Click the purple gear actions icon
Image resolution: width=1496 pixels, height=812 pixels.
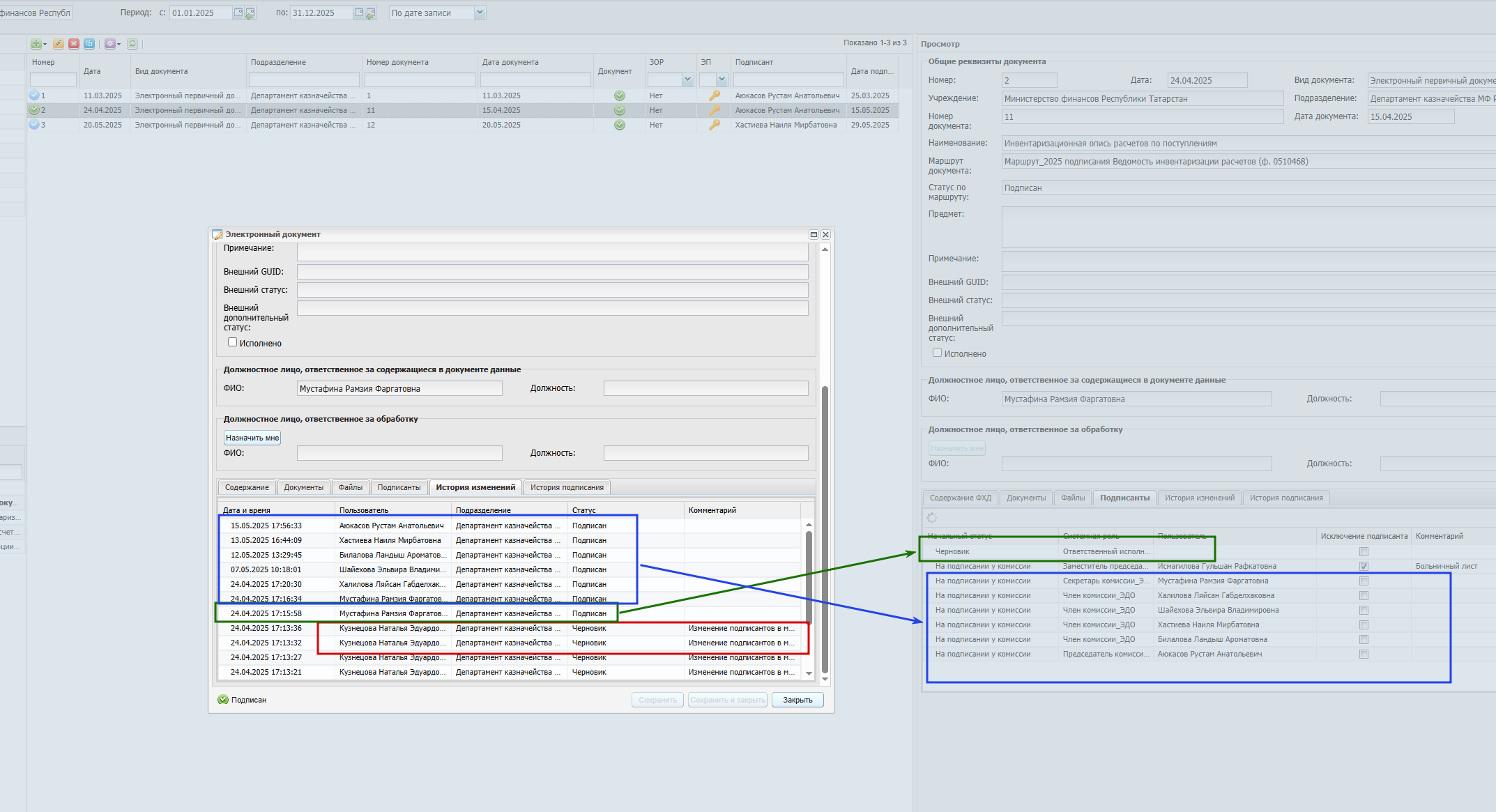(110, 44)
